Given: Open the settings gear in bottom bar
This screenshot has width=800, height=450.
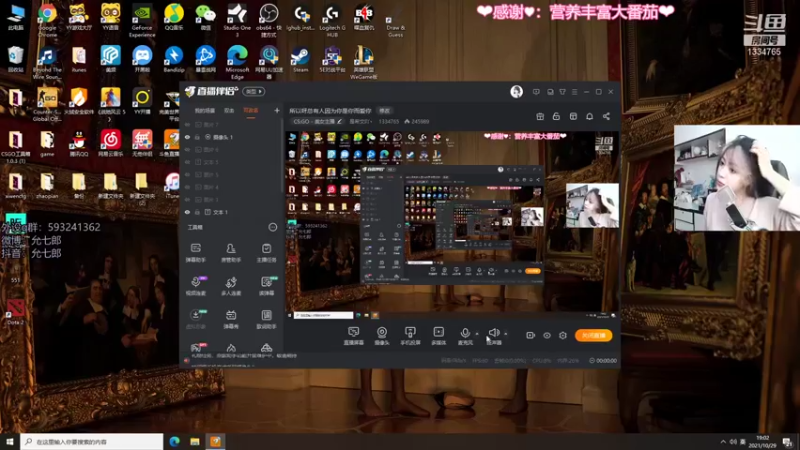Looking at the screenshot, I should point(563,335).
